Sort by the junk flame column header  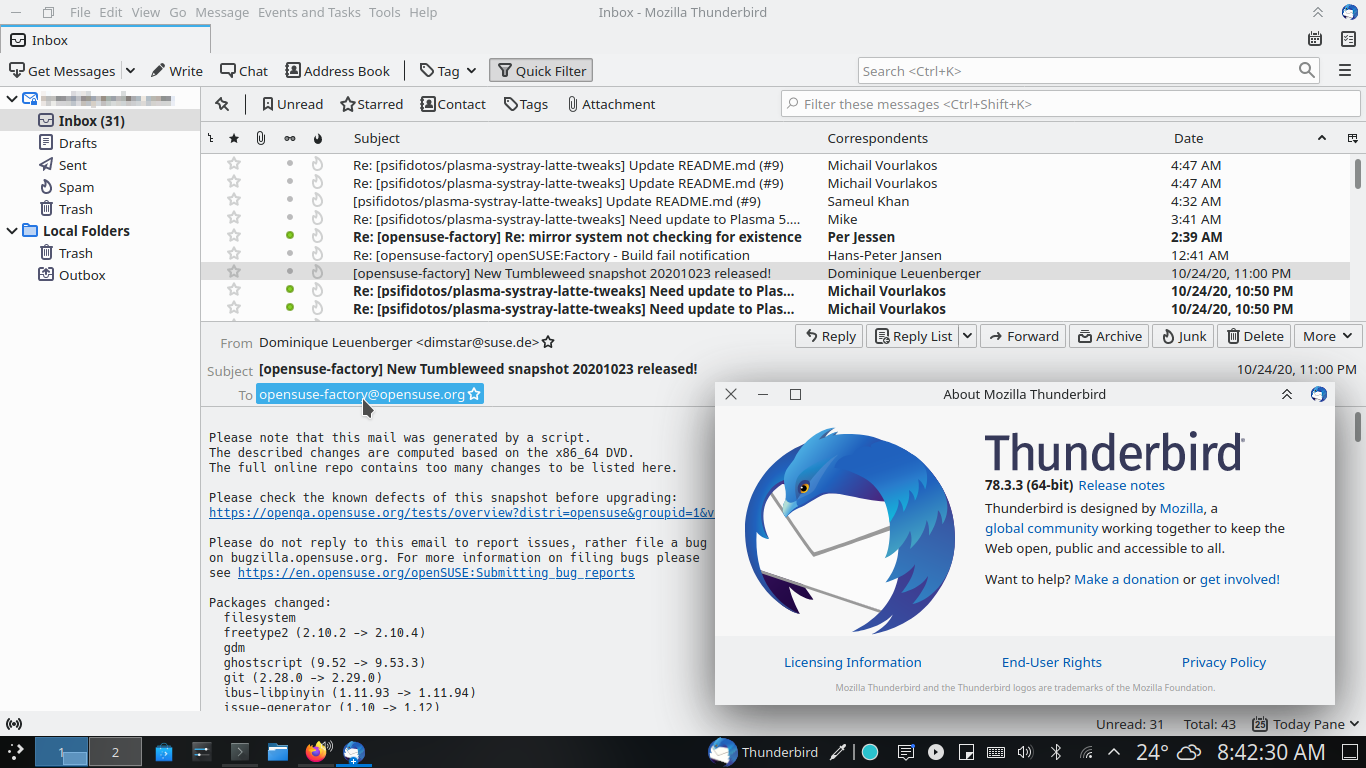click(x=318, y=138)
